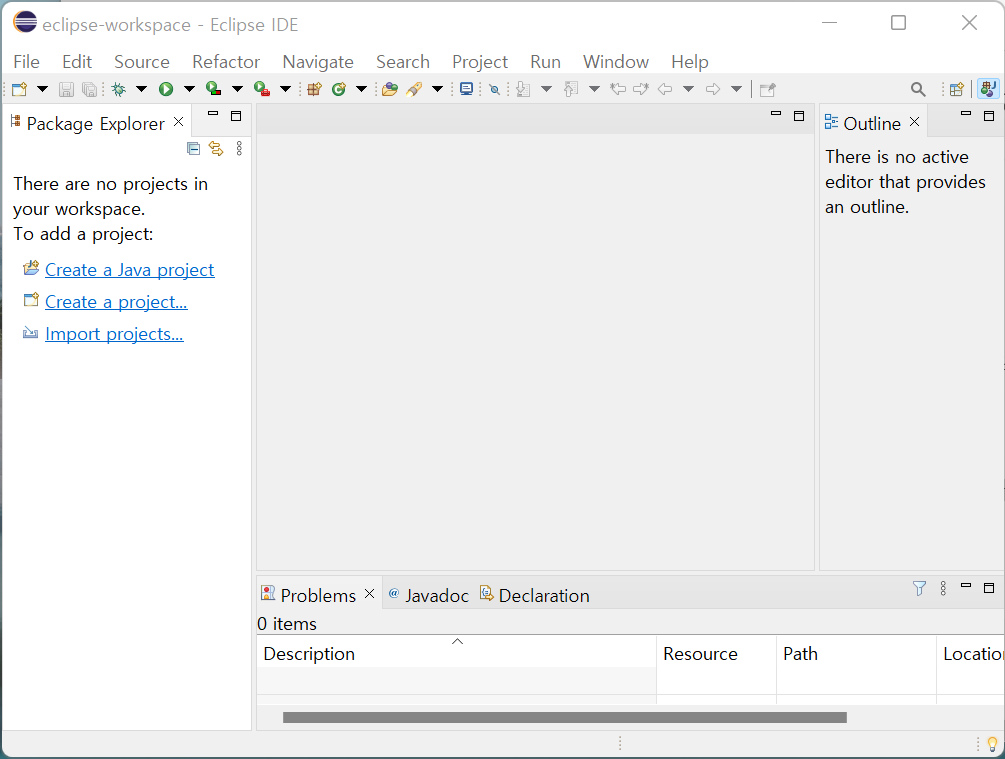This screenshot has height=759, width=1005.
Task: Close the Outline view tab
Action: [x=915, y=122]
